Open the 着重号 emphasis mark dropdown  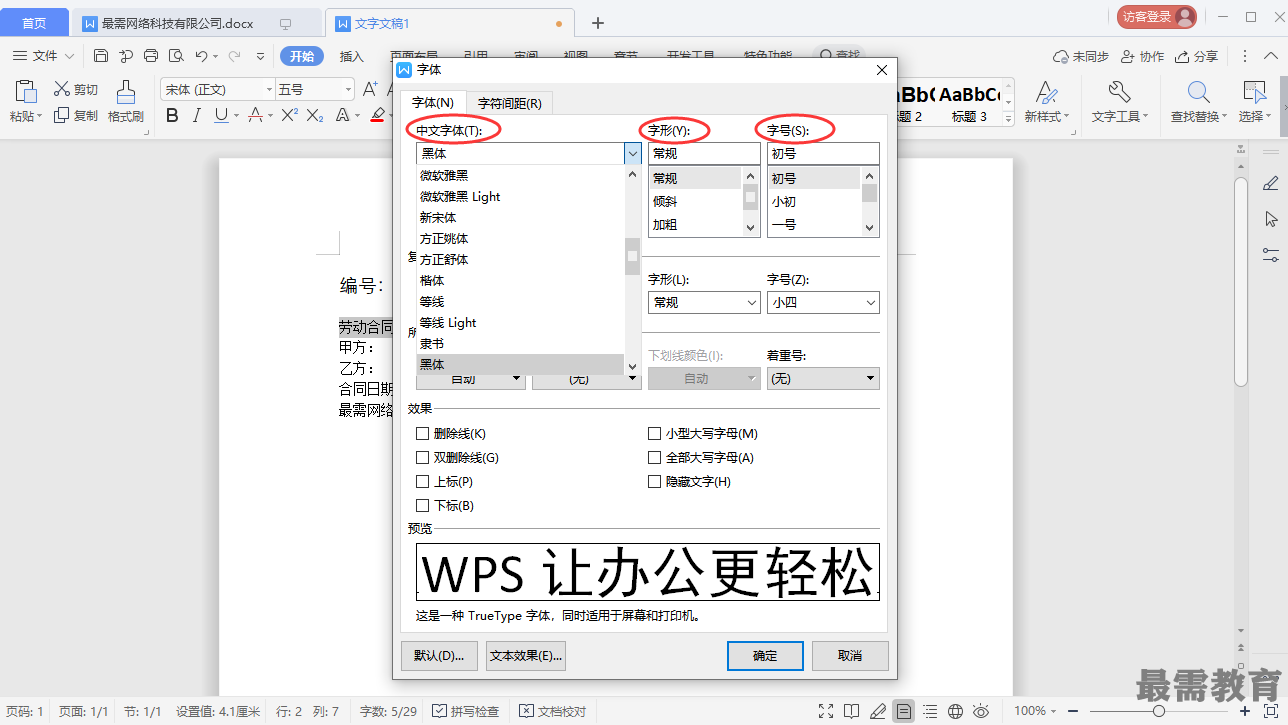[x=870, y=378]
